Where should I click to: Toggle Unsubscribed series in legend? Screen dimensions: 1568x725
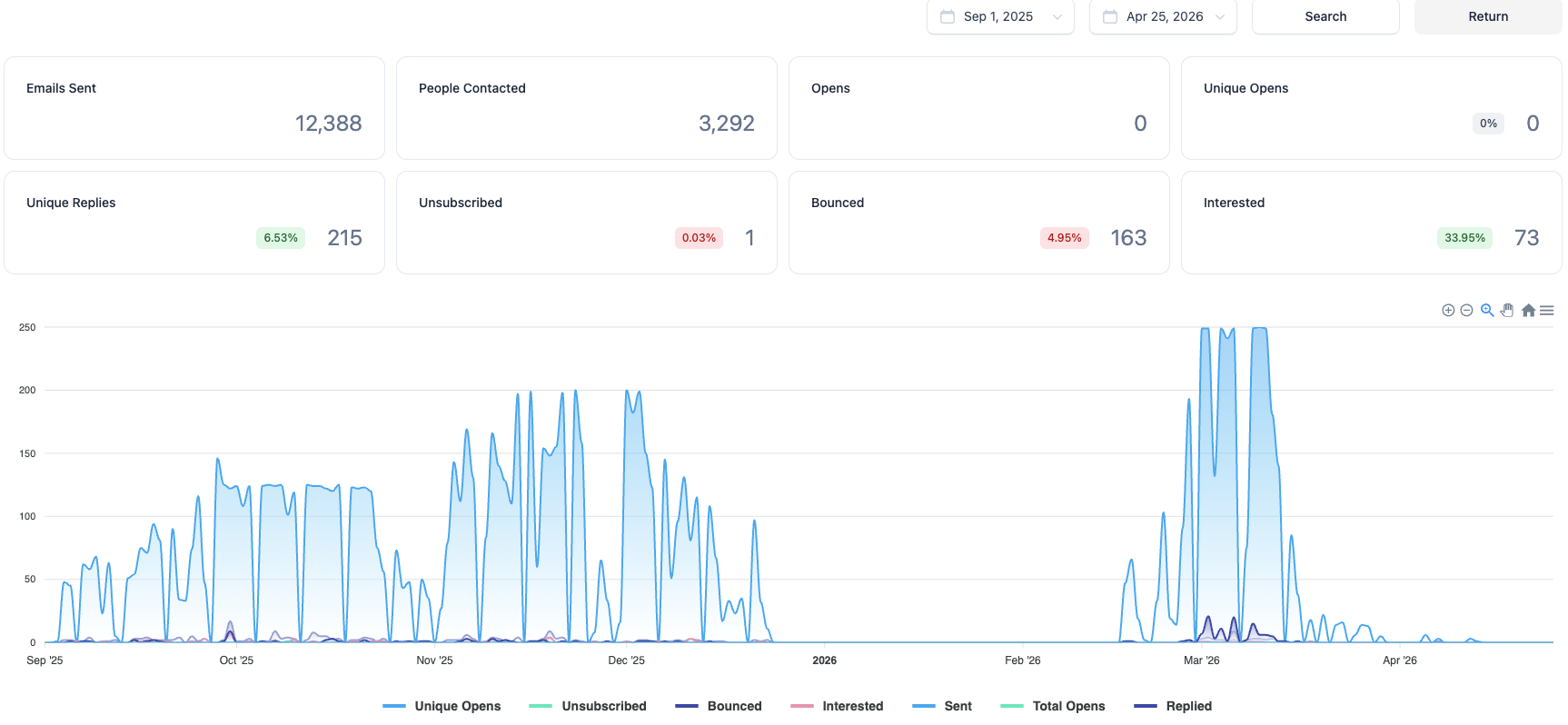click(588, 706)
